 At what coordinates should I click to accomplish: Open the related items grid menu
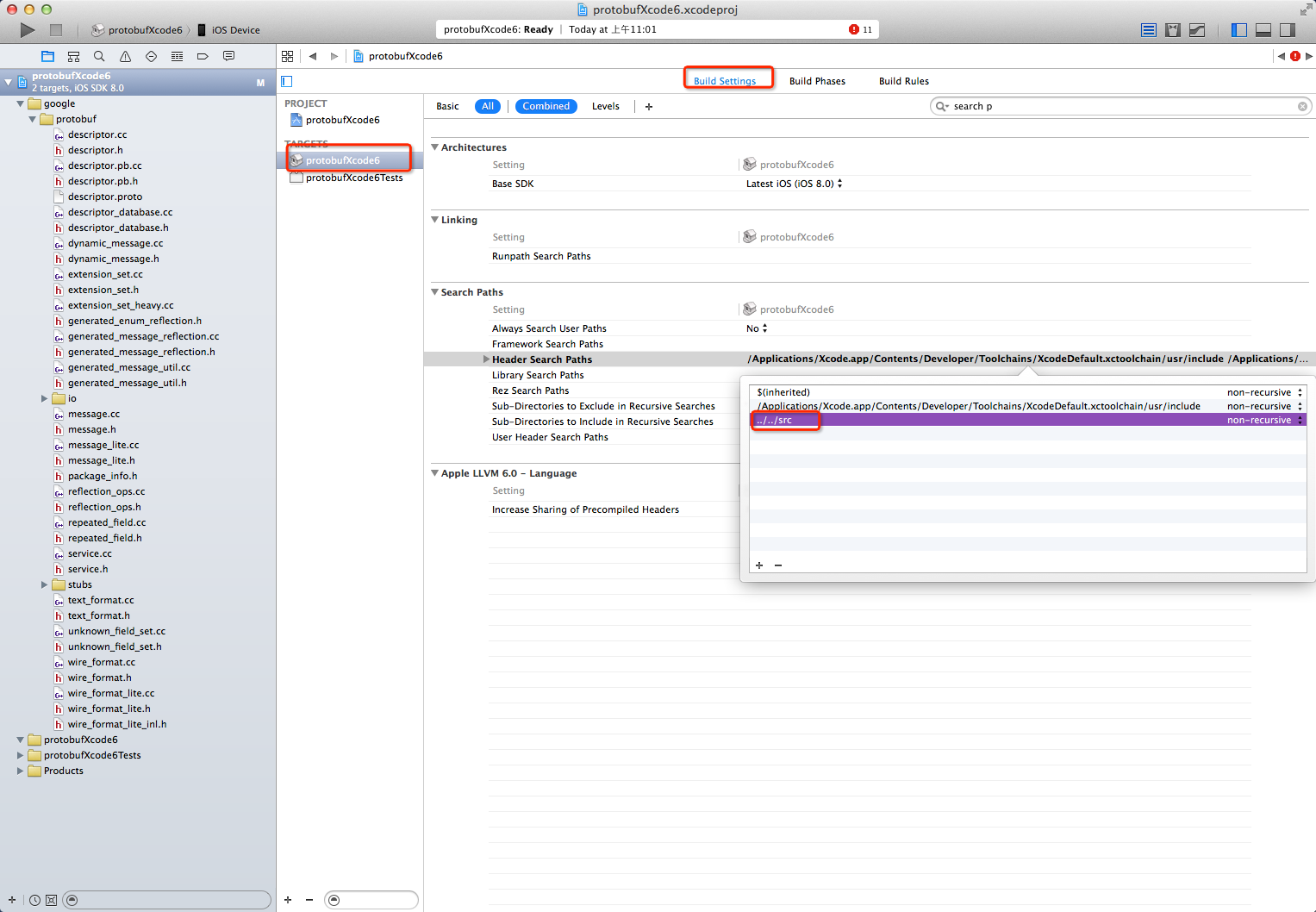pyautogui.click(x=288, y=56)
